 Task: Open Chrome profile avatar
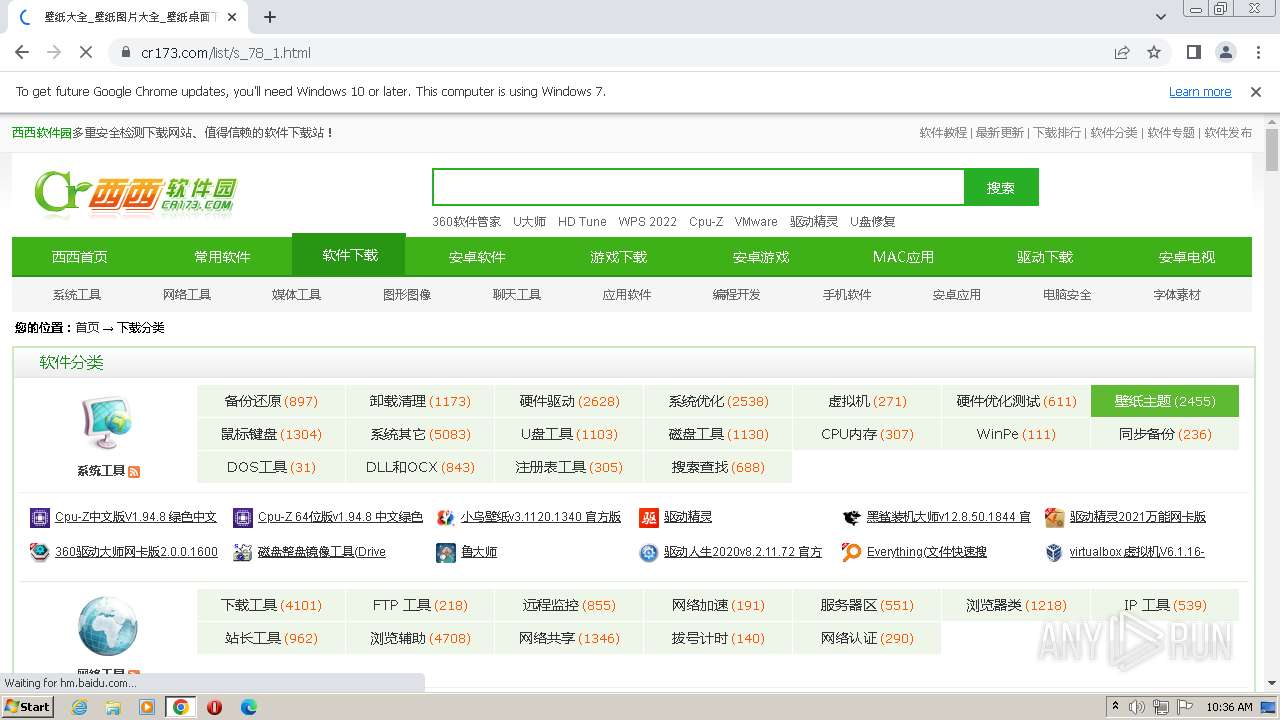pos(1225,52)
